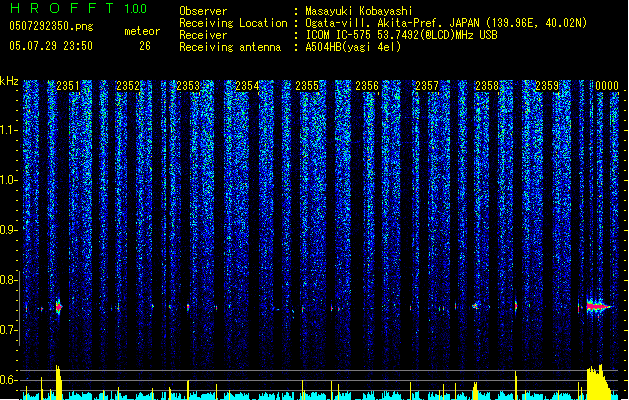Click the meteor count value 26
The width and height of the screenshot is (629, 400).
click(x=145, y=46)
